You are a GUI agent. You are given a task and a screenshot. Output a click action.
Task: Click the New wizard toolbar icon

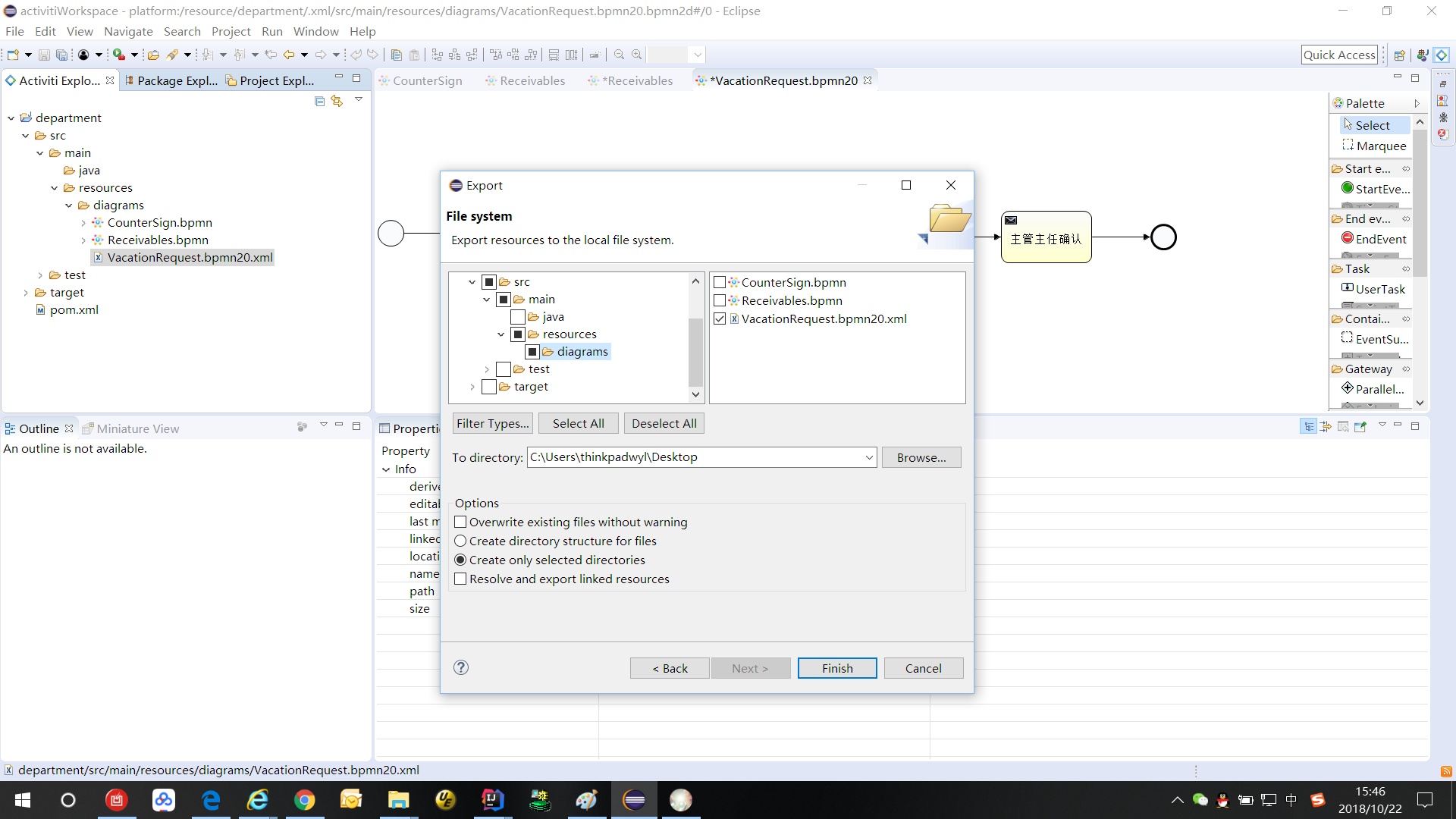pos(13,55)
